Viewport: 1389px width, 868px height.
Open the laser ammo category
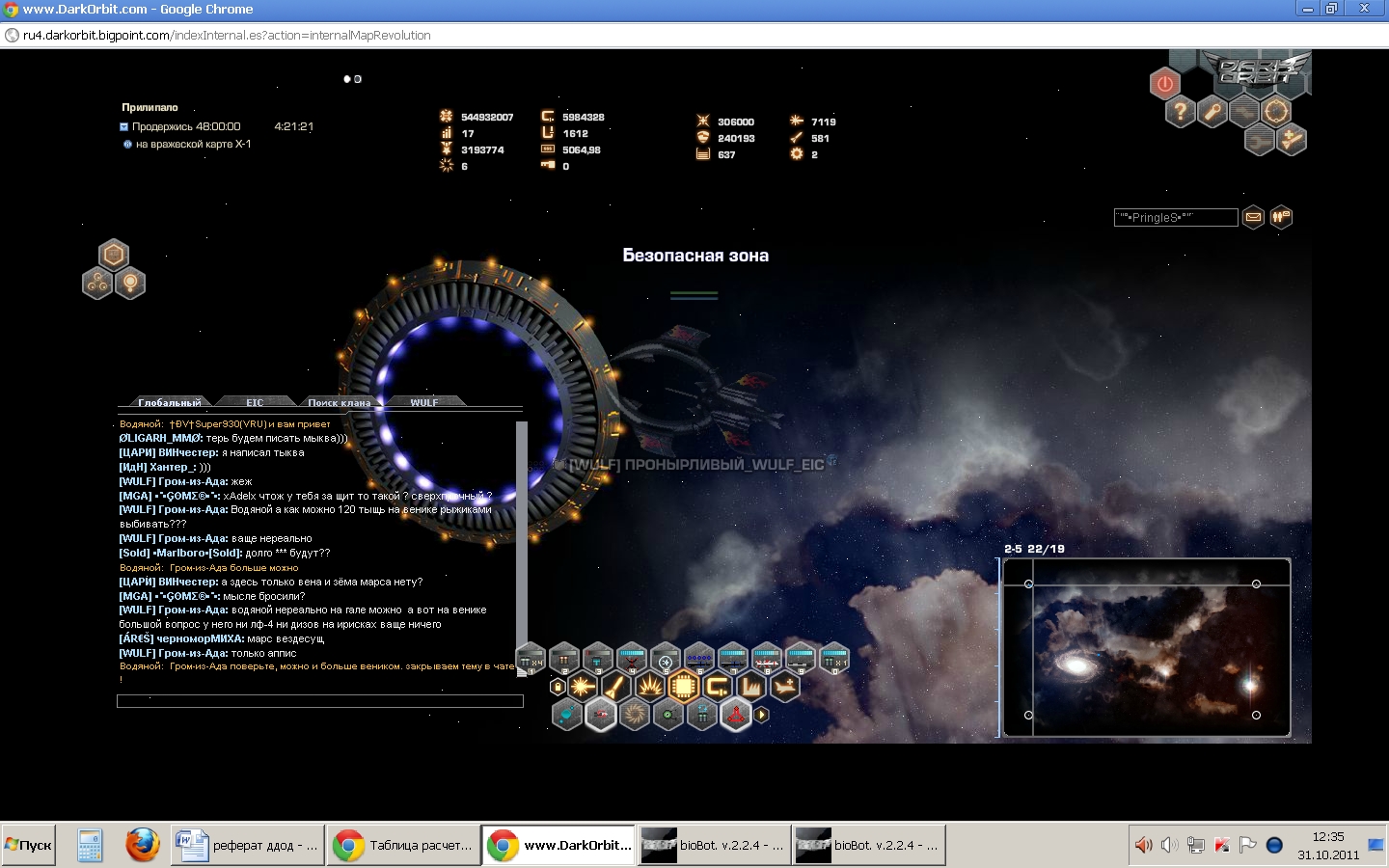click(x=582, y=687)
